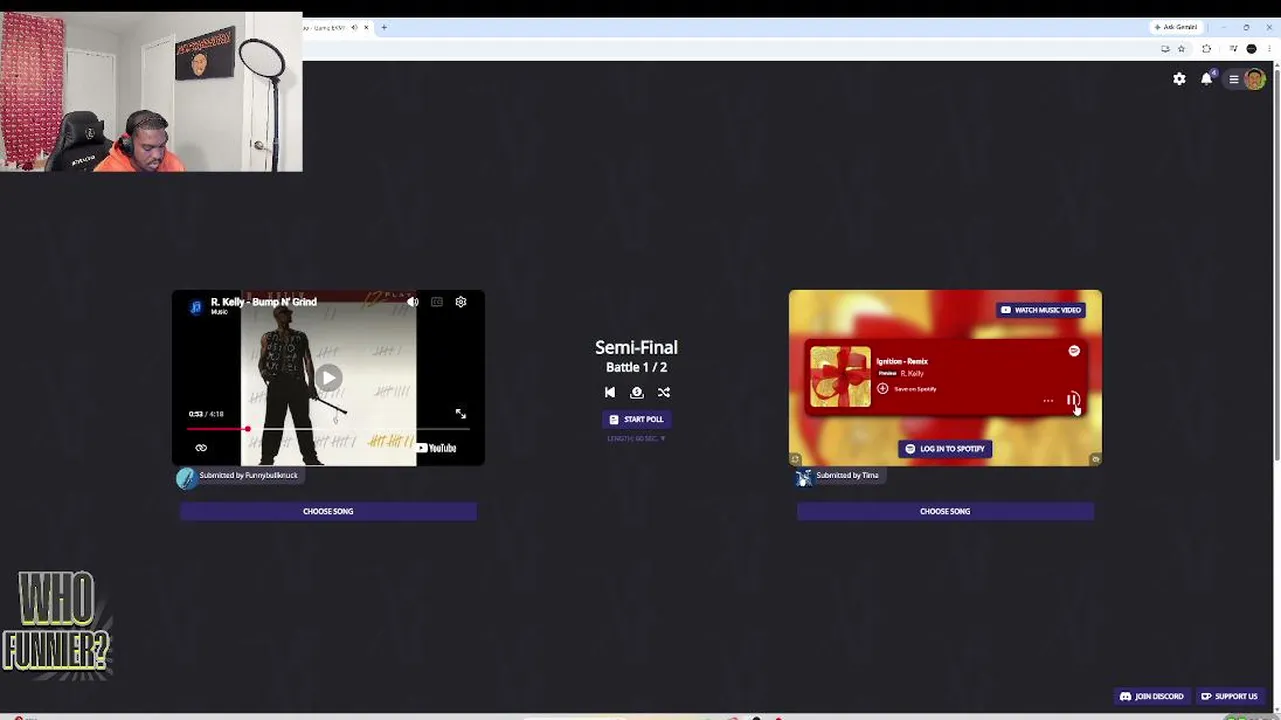Open the Support Us link
This screenshot has height=720, width=1281.
[x=1229, y=696]
